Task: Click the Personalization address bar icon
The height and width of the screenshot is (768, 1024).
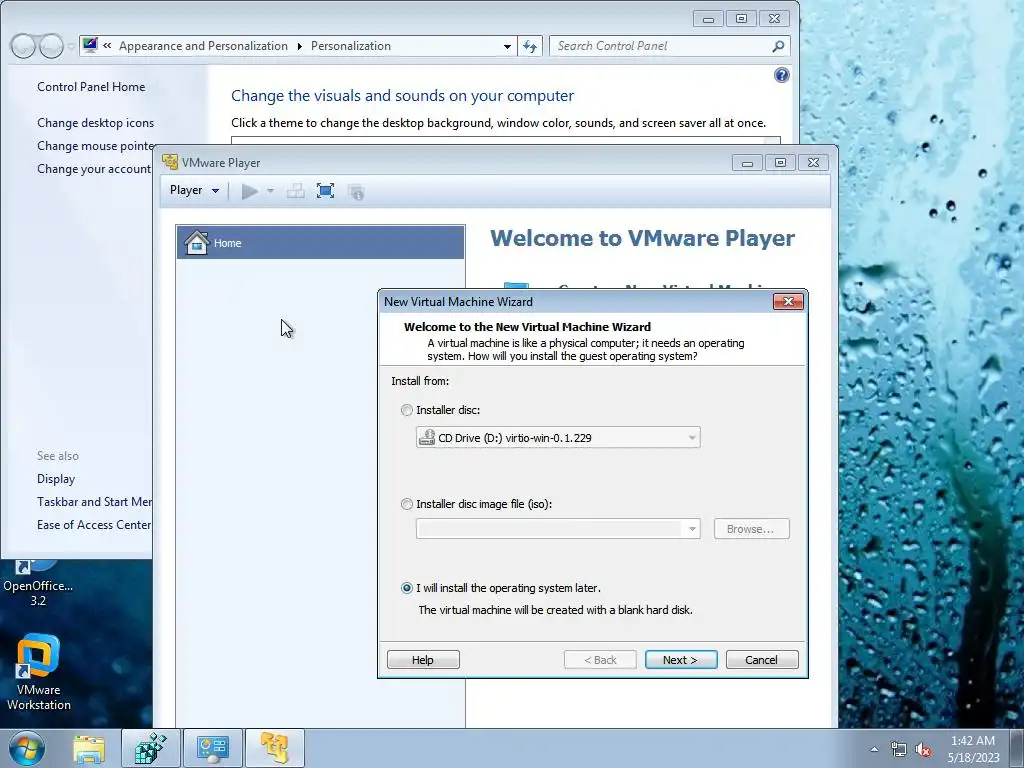Action: (x=90, y=45)
